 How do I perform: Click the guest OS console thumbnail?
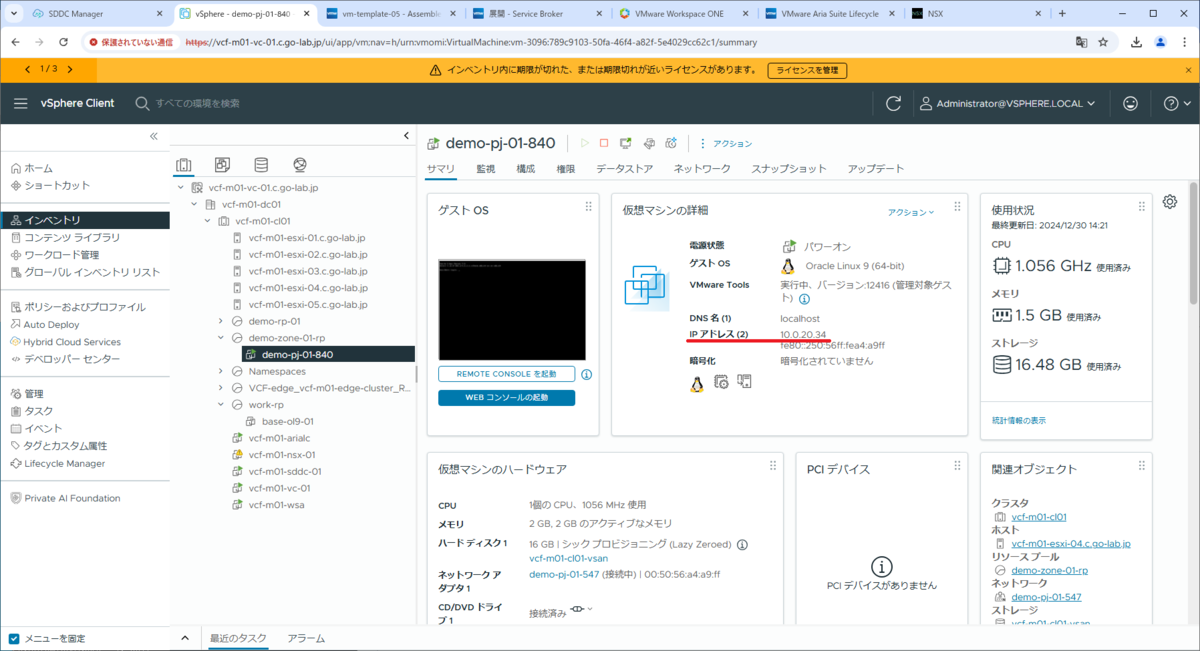512,310
